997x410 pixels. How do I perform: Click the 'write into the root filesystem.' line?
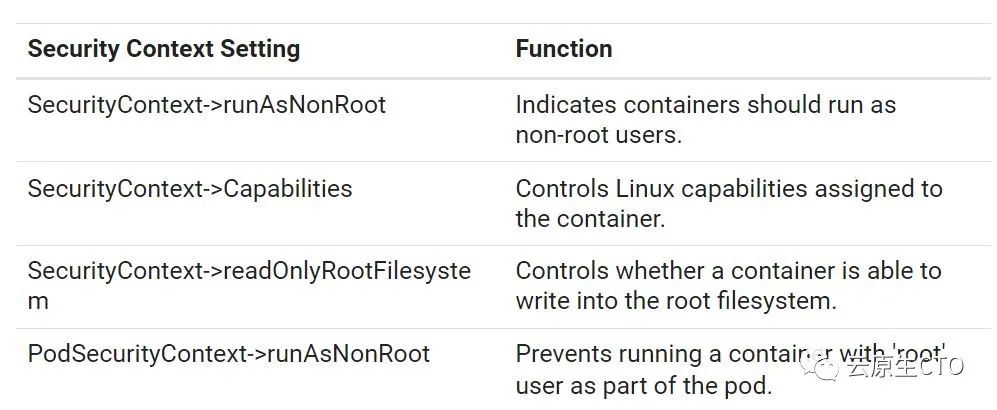675,301
